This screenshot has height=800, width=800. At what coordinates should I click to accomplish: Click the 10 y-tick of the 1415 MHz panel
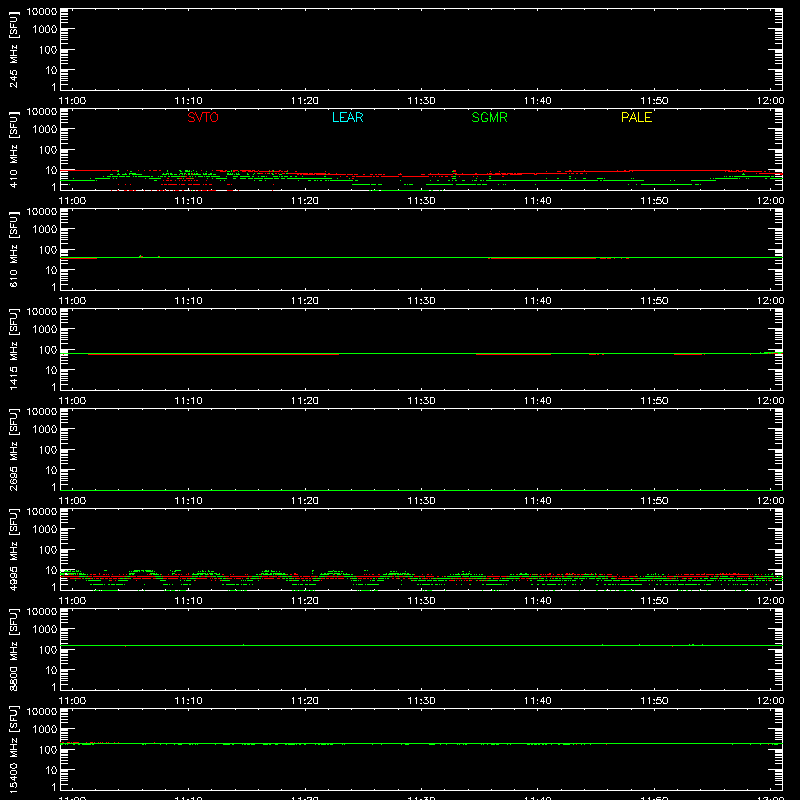pos(51,370)
